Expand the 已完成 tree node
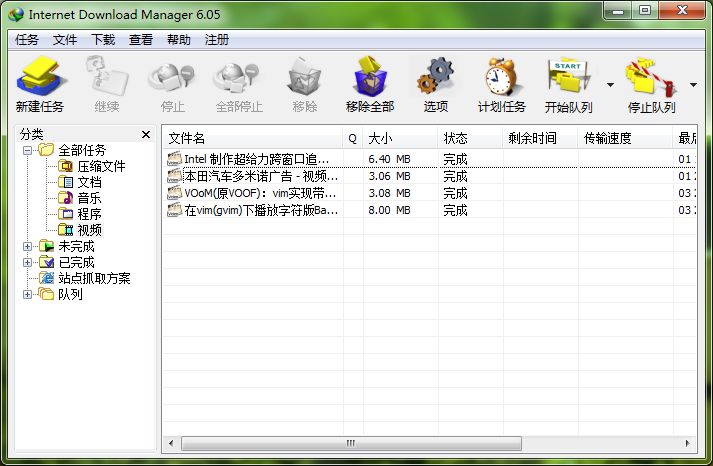Screen dimensions: 713x466 click(x=27, y=262)
